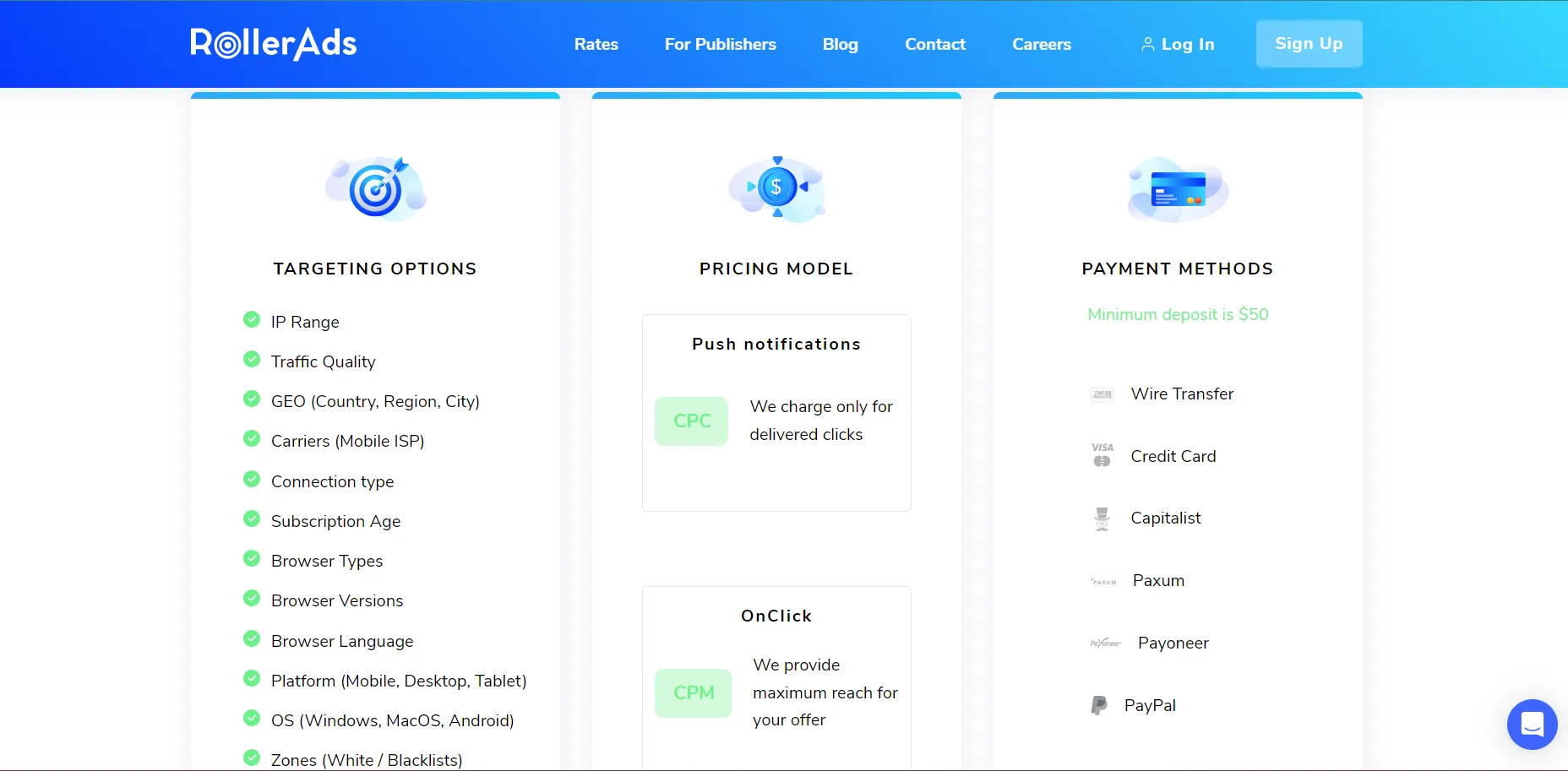Click the check icon beside Connection type
This screenshot has width=1568, height=771.
pyautogui.click(x=252, y=479)
